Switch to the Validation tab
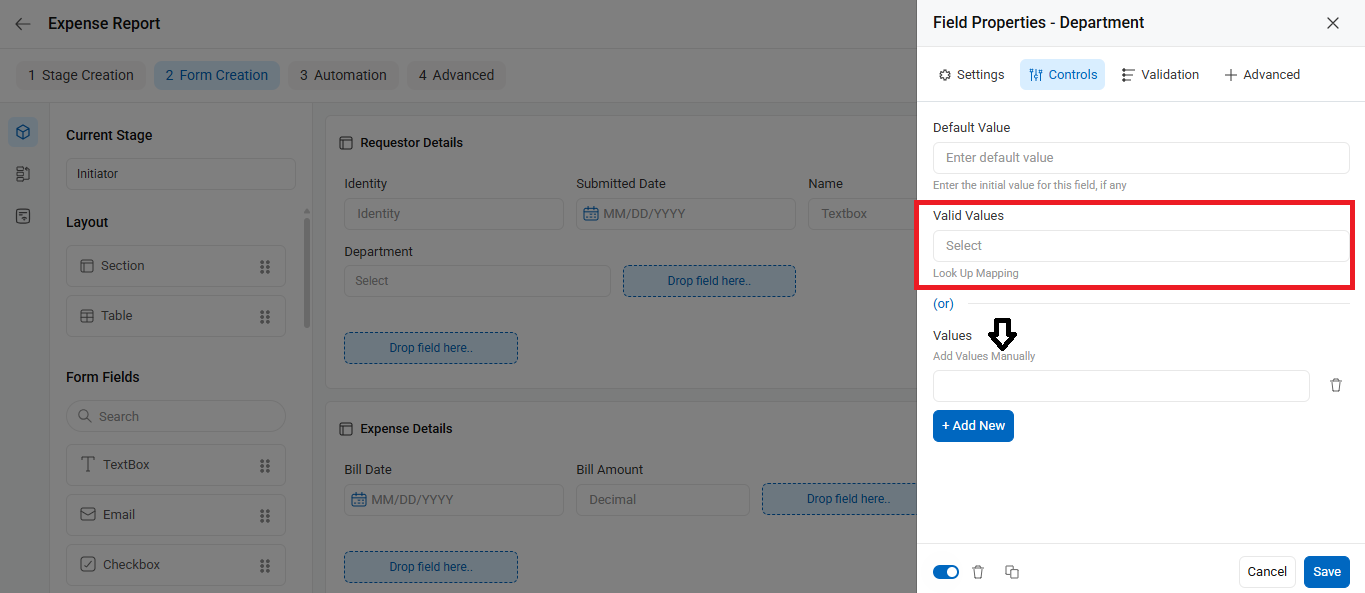1365x593 pixels. (1160, 75)
